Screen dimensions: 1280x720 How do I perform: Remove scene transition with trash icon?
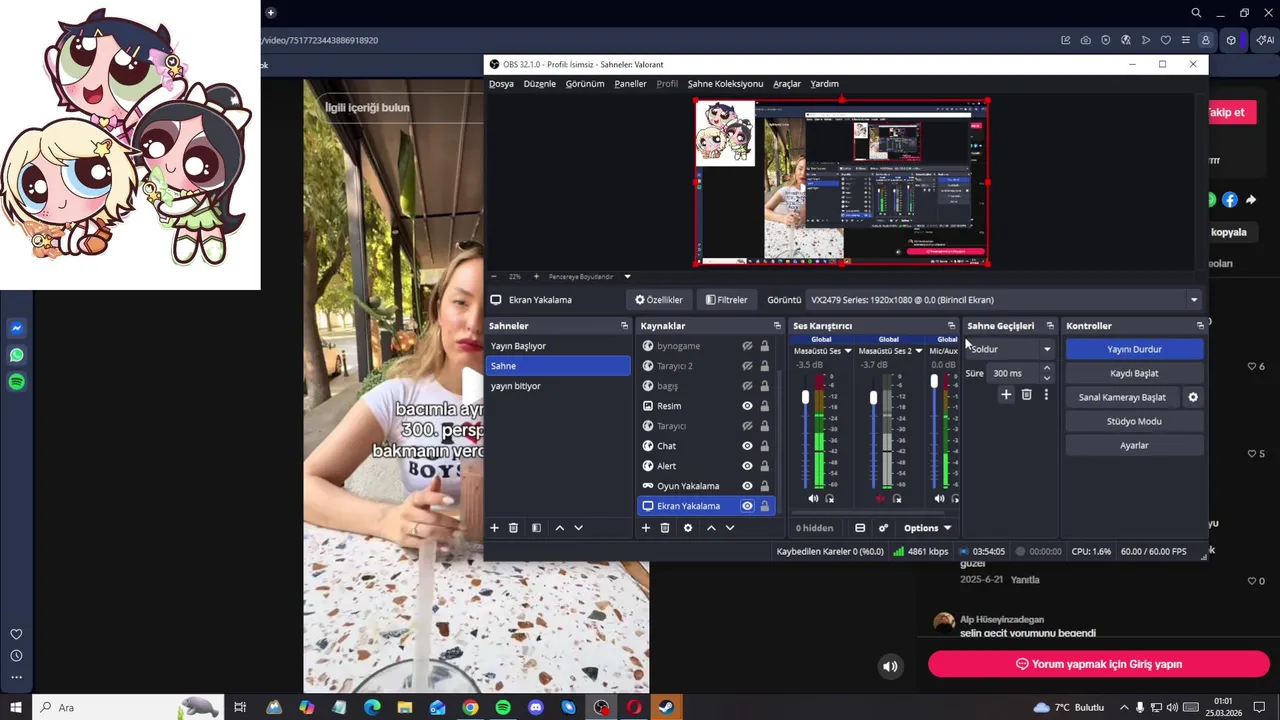tap(1026, 395)
